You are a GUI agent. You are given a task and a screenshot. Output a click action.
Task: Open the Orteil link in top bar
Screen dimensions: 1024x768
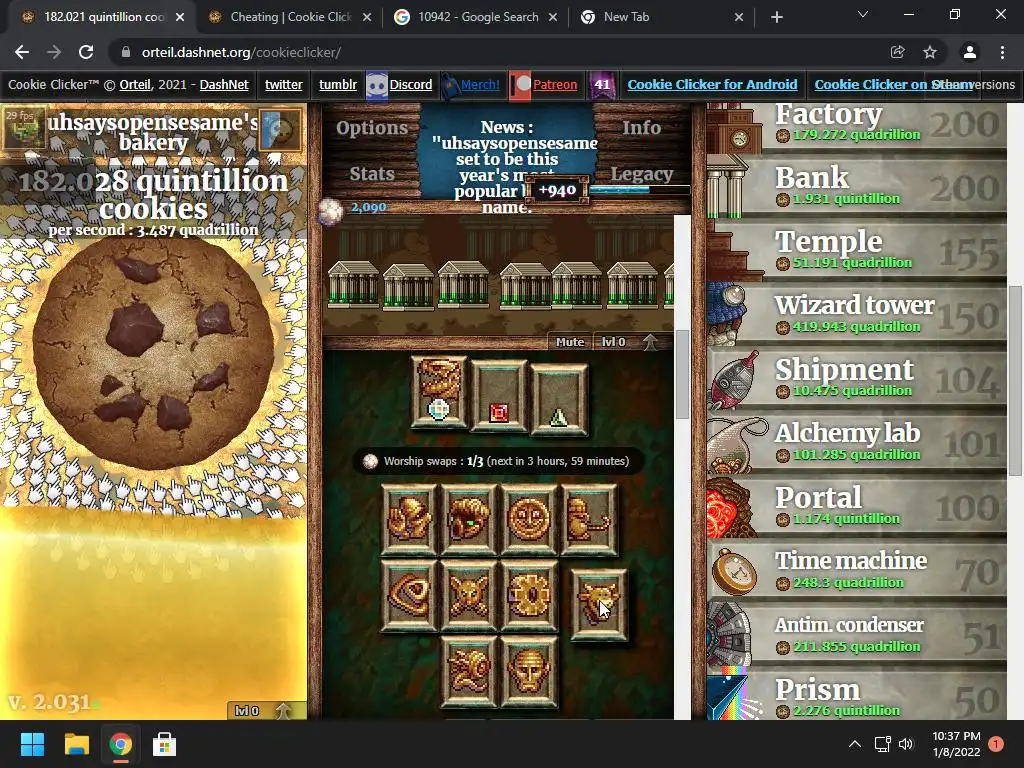click(x=135, y=84)
